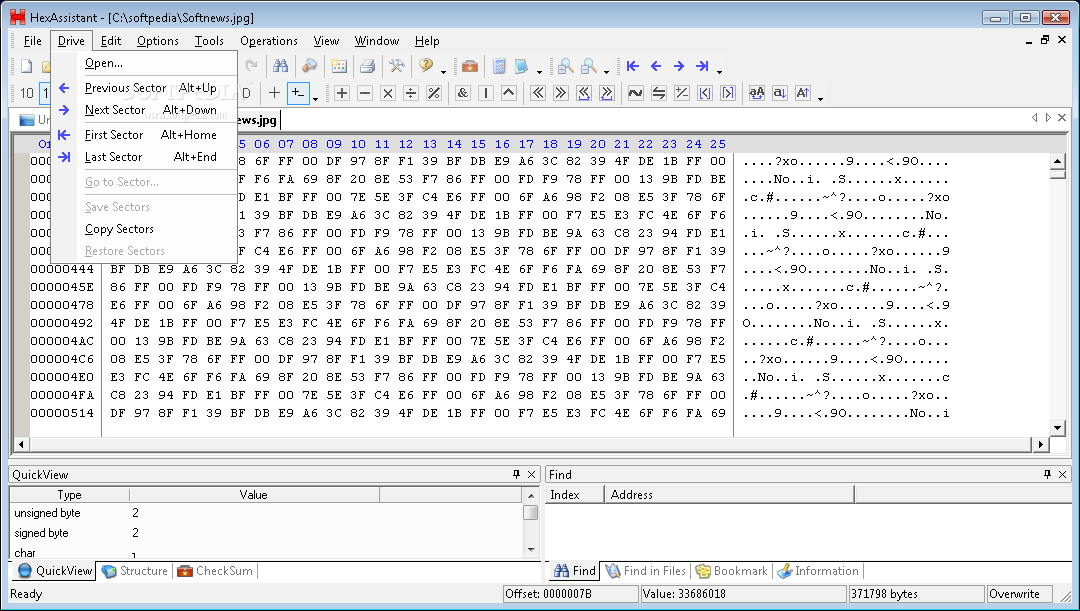Toggle the unsigned plus display button
This screenshot has height=611, width=1080.
[x=274, y=93]
